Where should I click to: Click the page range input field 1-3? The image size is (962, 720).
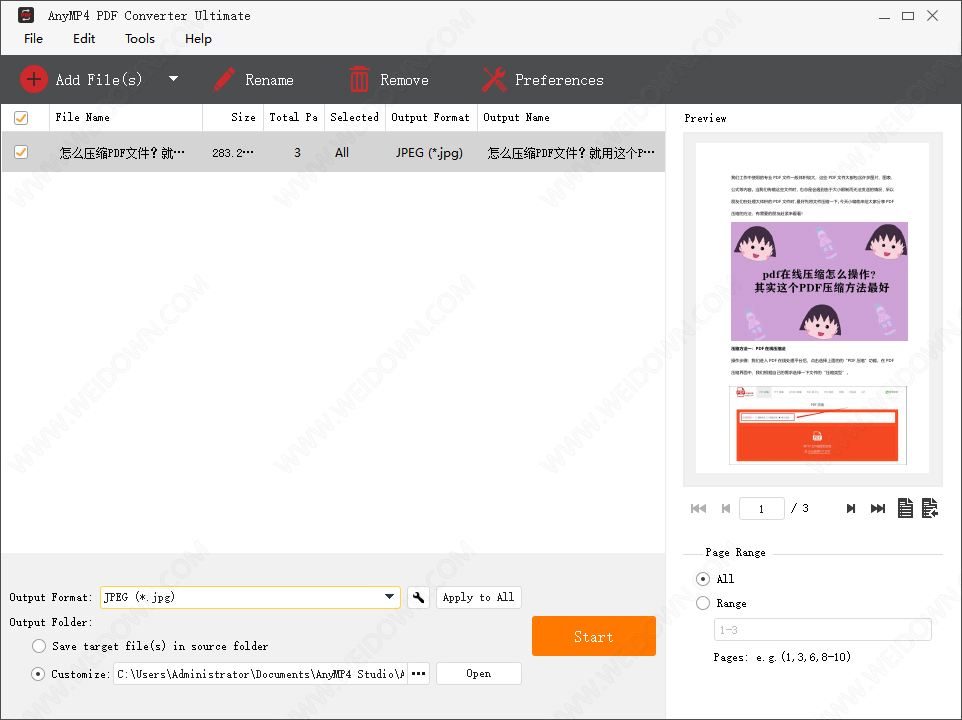click(823, 630)
